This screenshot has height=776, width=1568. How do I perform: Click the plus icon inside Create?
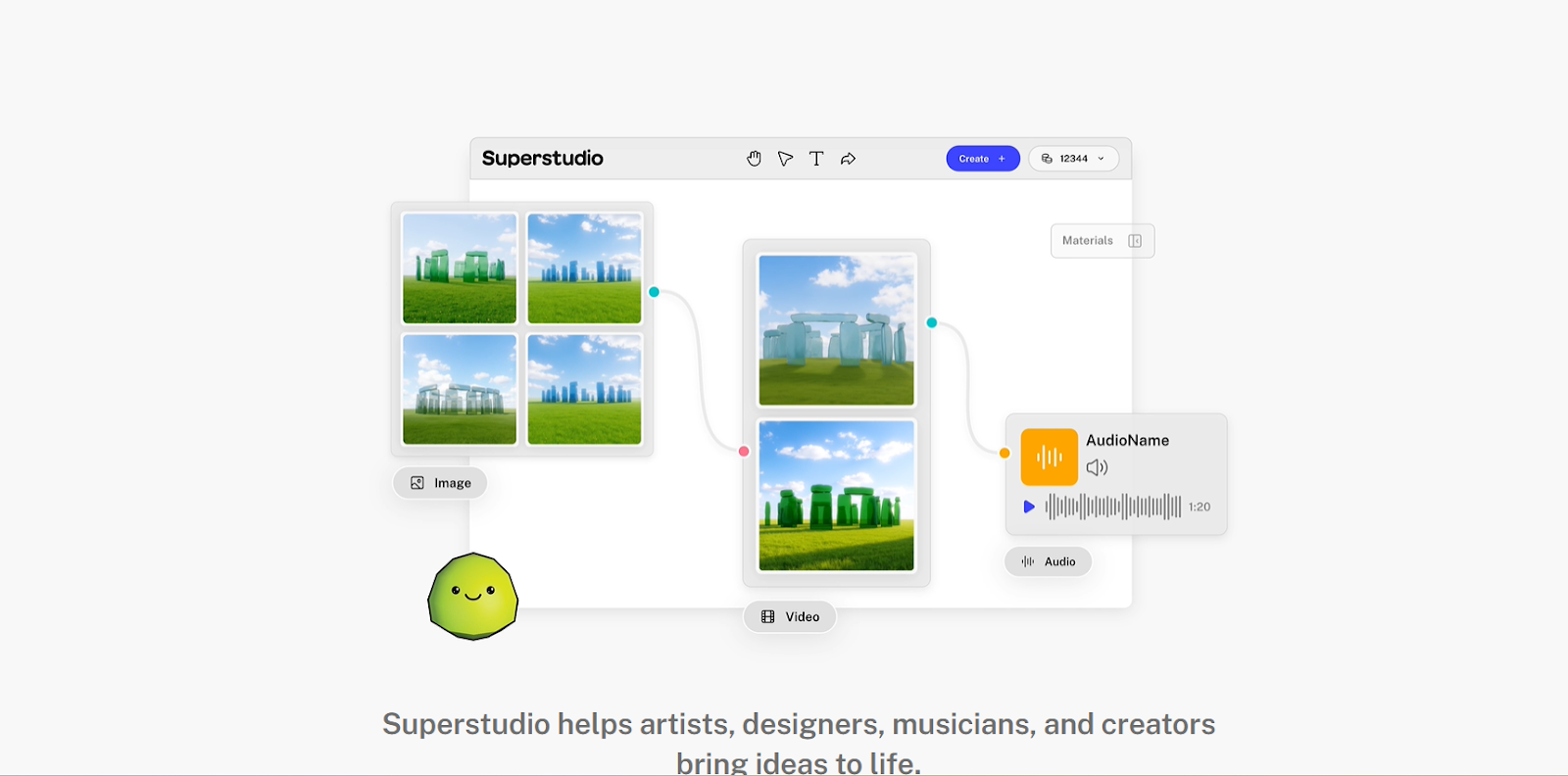click(x=1002, y=159)
